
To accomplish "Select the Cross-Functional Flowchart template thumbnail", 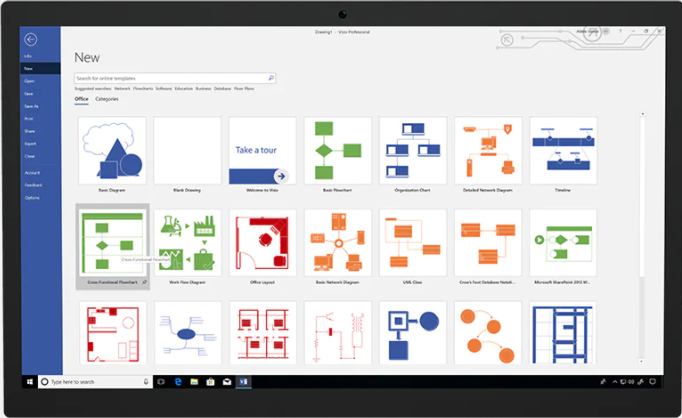I will click(112, 243).
